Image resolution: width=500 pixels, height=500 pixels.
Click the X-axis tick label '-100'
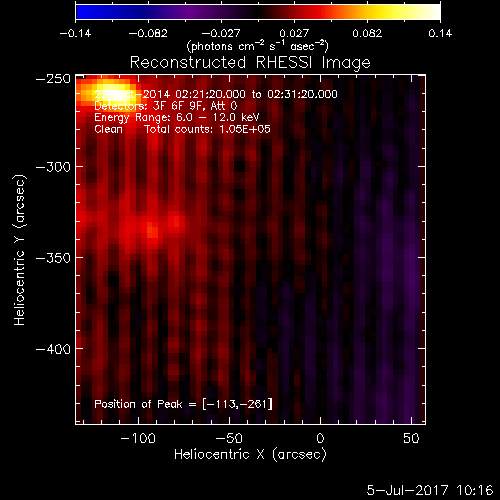(x=138, y=438)
